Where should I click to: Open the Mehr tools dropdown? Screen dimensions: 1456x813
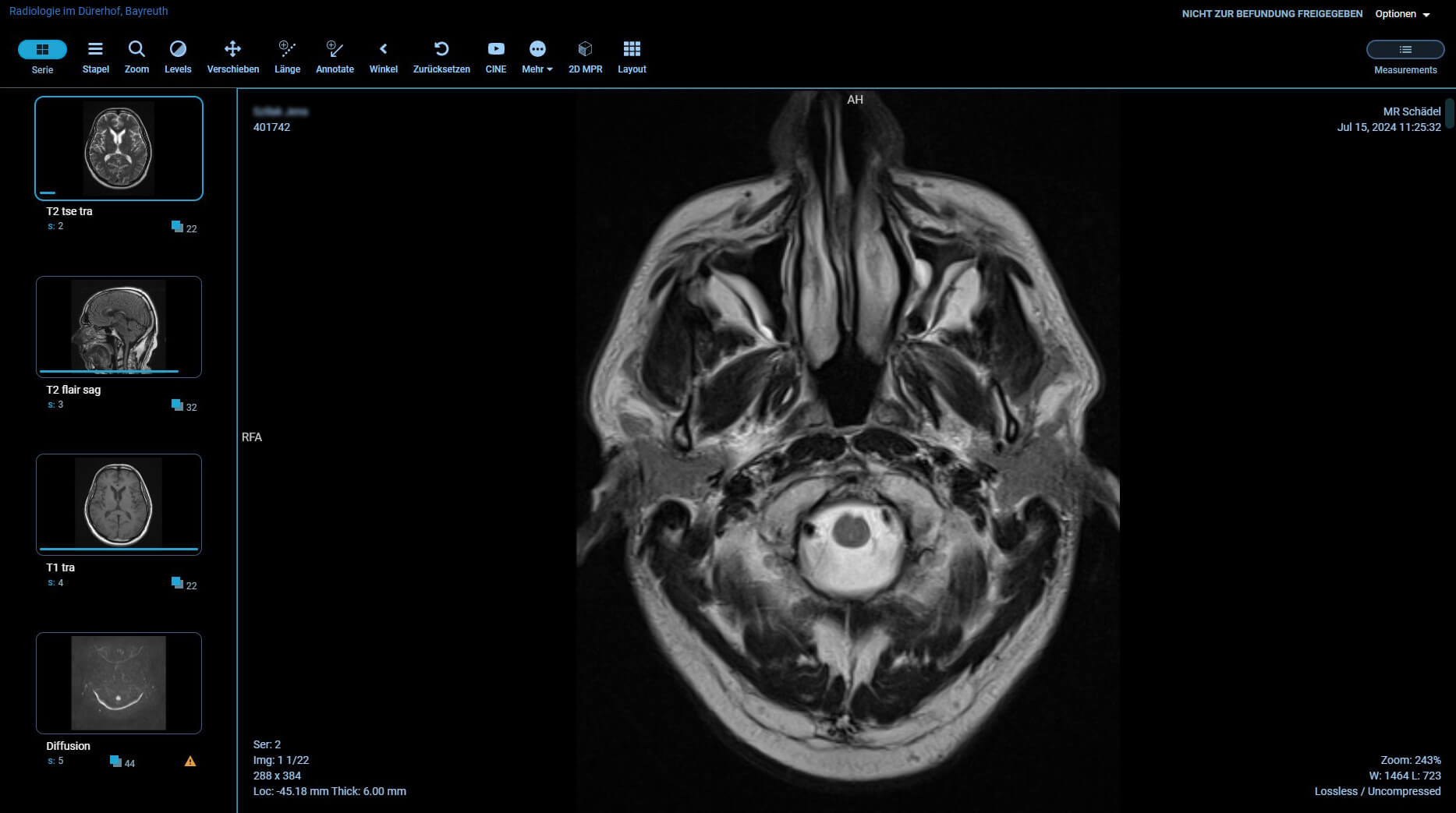coord(537,57)
